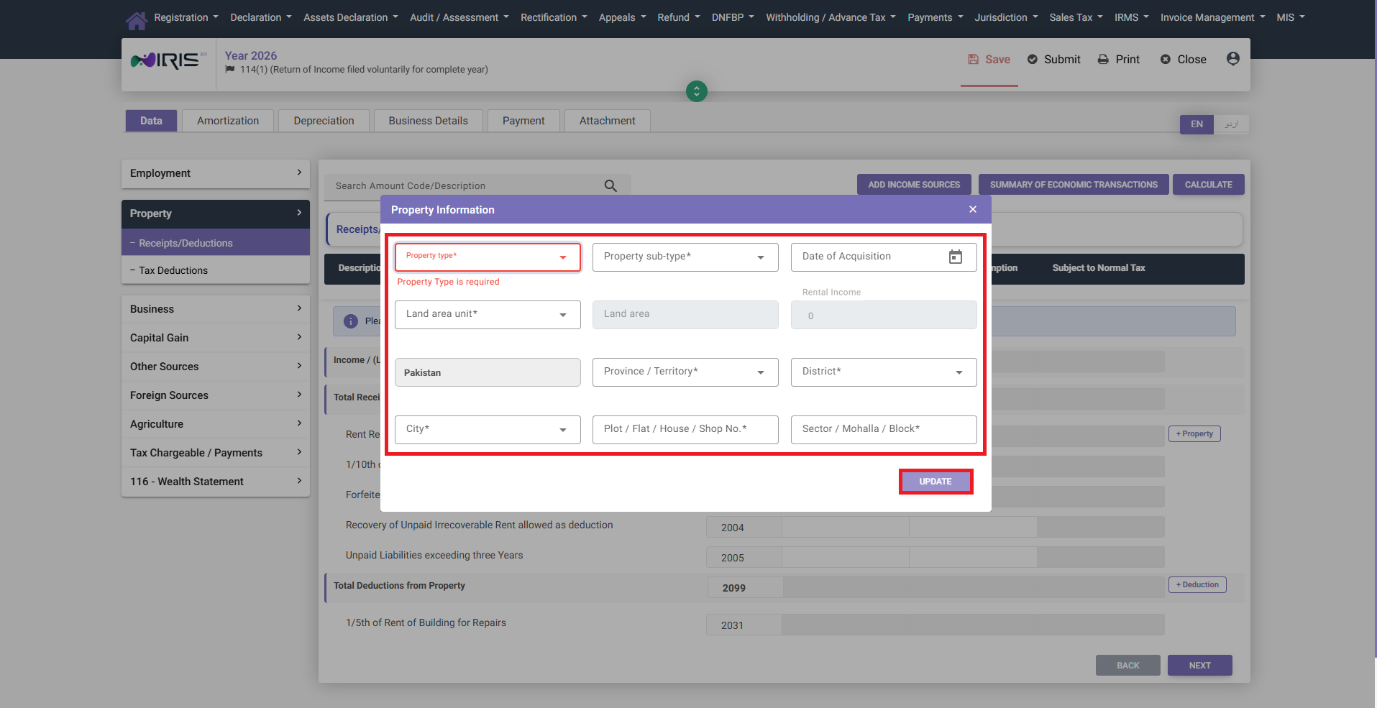Print the return
The image size is (1377, 708).
[1118, 59]
